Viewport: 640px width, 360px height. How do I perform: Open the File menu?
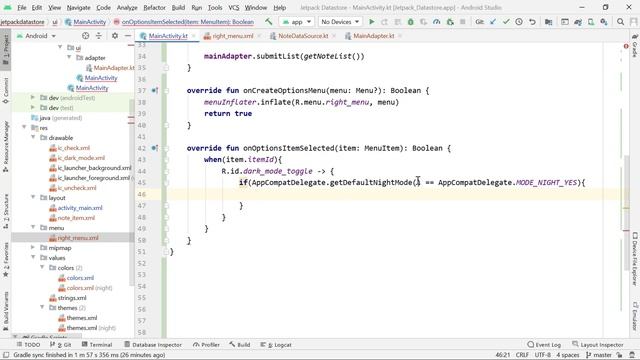coord(22,7)
